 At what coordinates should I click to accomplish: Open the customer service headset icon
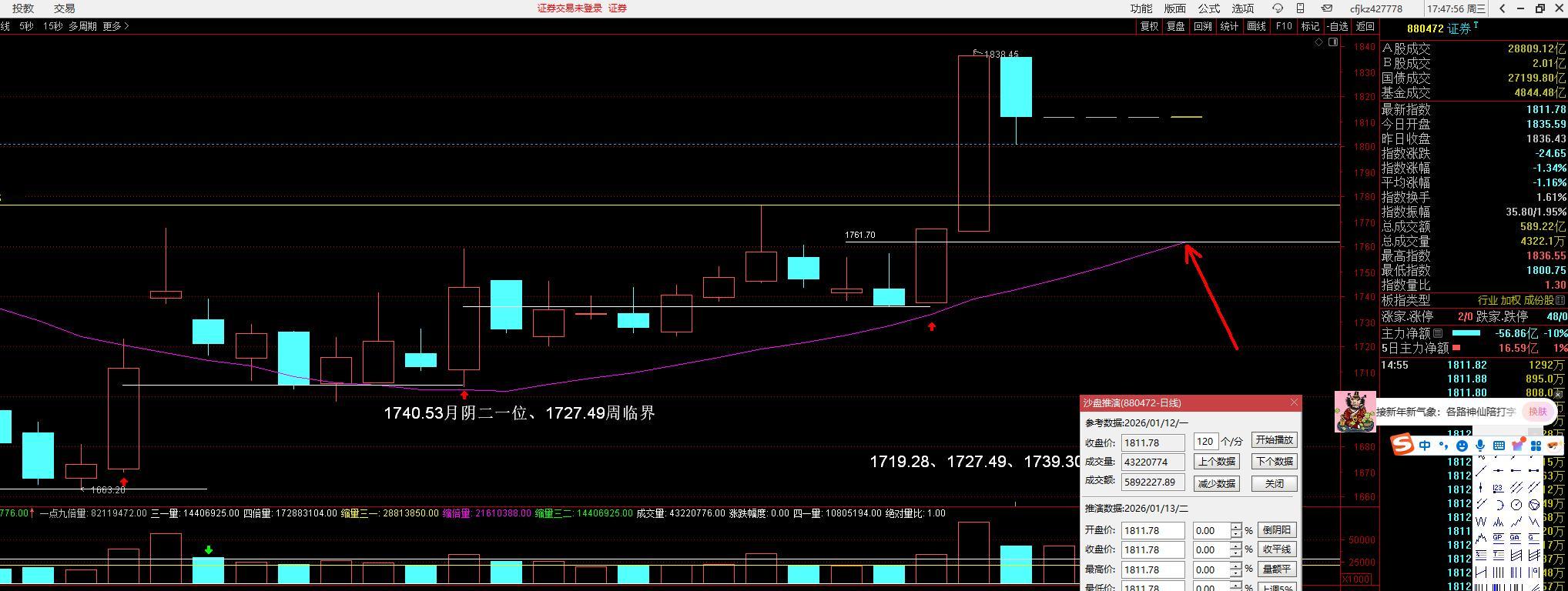pyautogui.click(x=1278, y=8)
